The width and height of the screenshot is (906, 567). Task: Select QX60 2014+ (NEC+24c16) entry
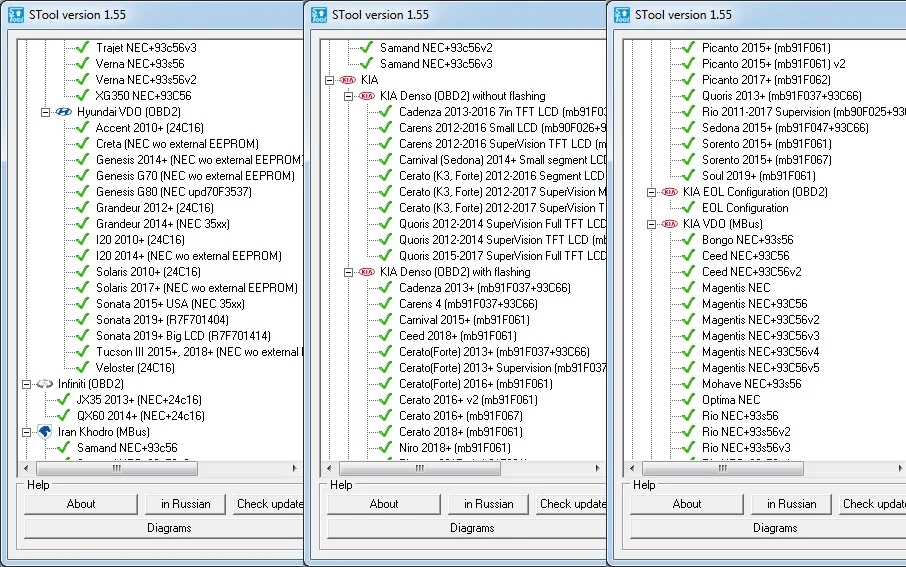click(x=140, y=416)
